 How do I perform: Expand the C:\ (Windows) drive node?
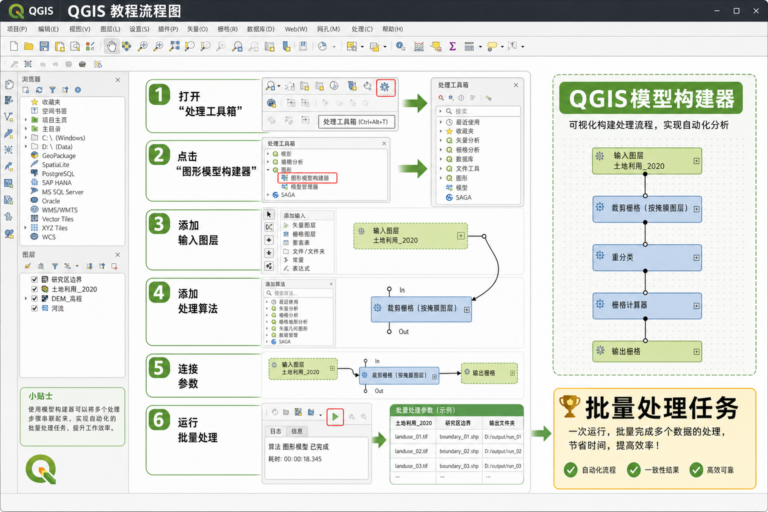point(26,138)
